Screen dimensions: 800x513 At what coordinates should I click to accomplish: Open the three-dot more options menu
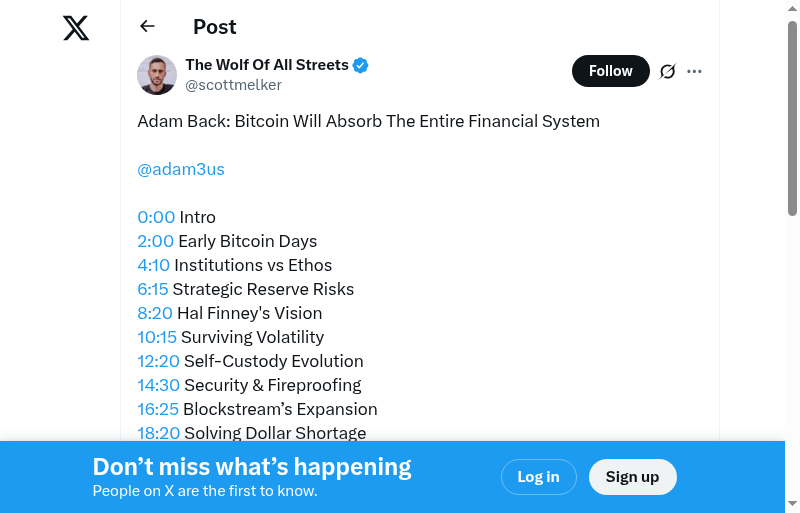coord(695,71)
